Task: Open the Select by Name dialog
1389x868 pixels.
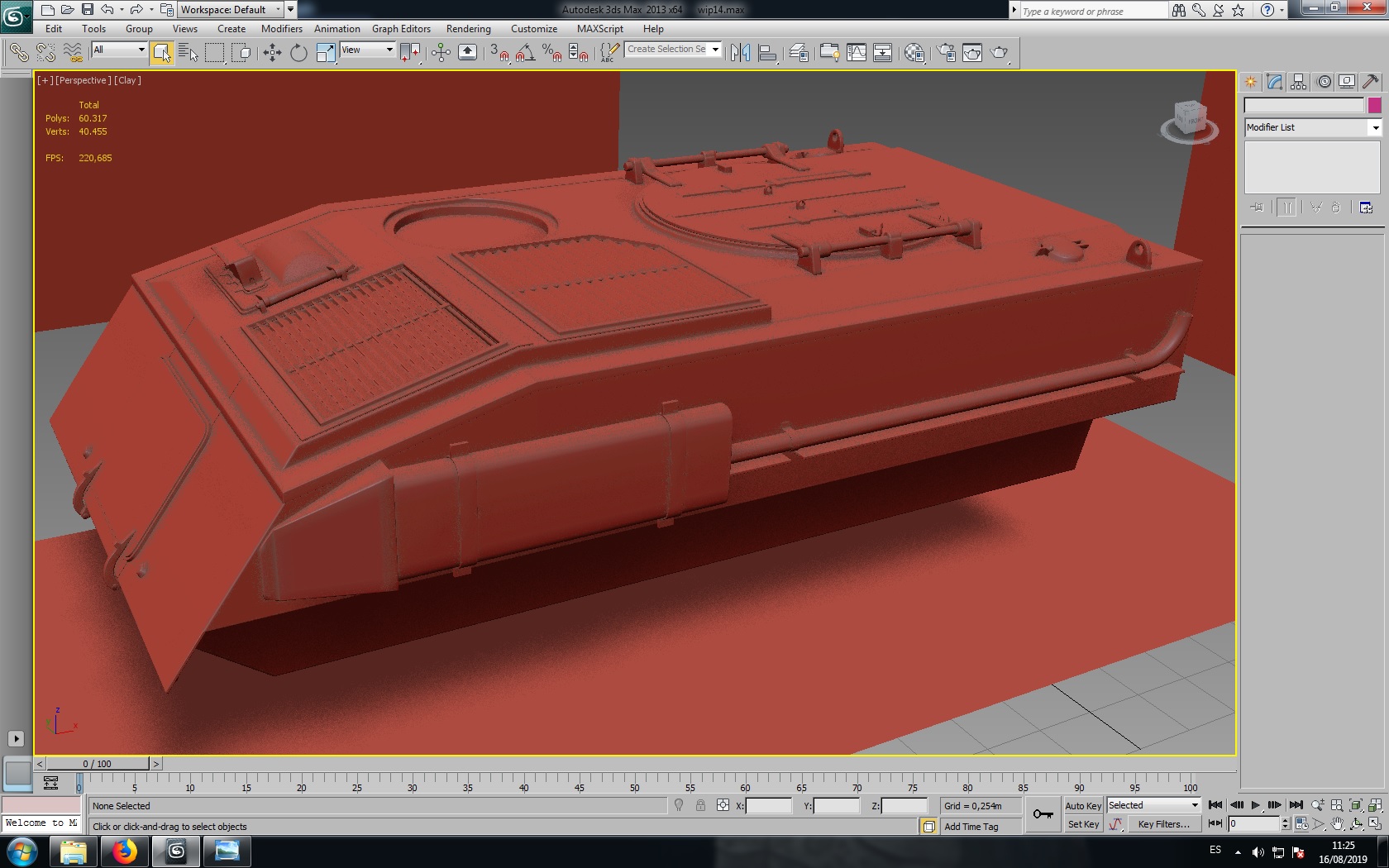Action: point(189,53)
